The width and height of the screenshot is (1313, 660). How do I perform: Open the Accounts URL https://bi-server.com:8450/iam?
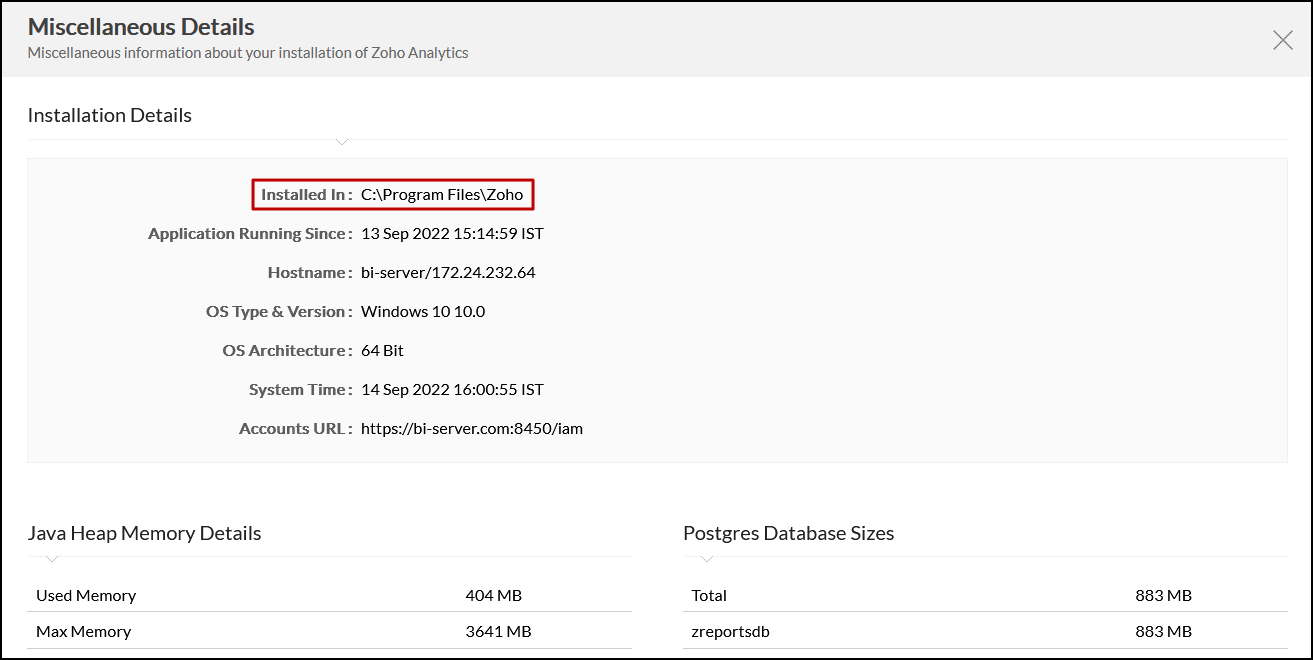click(472, 428)
